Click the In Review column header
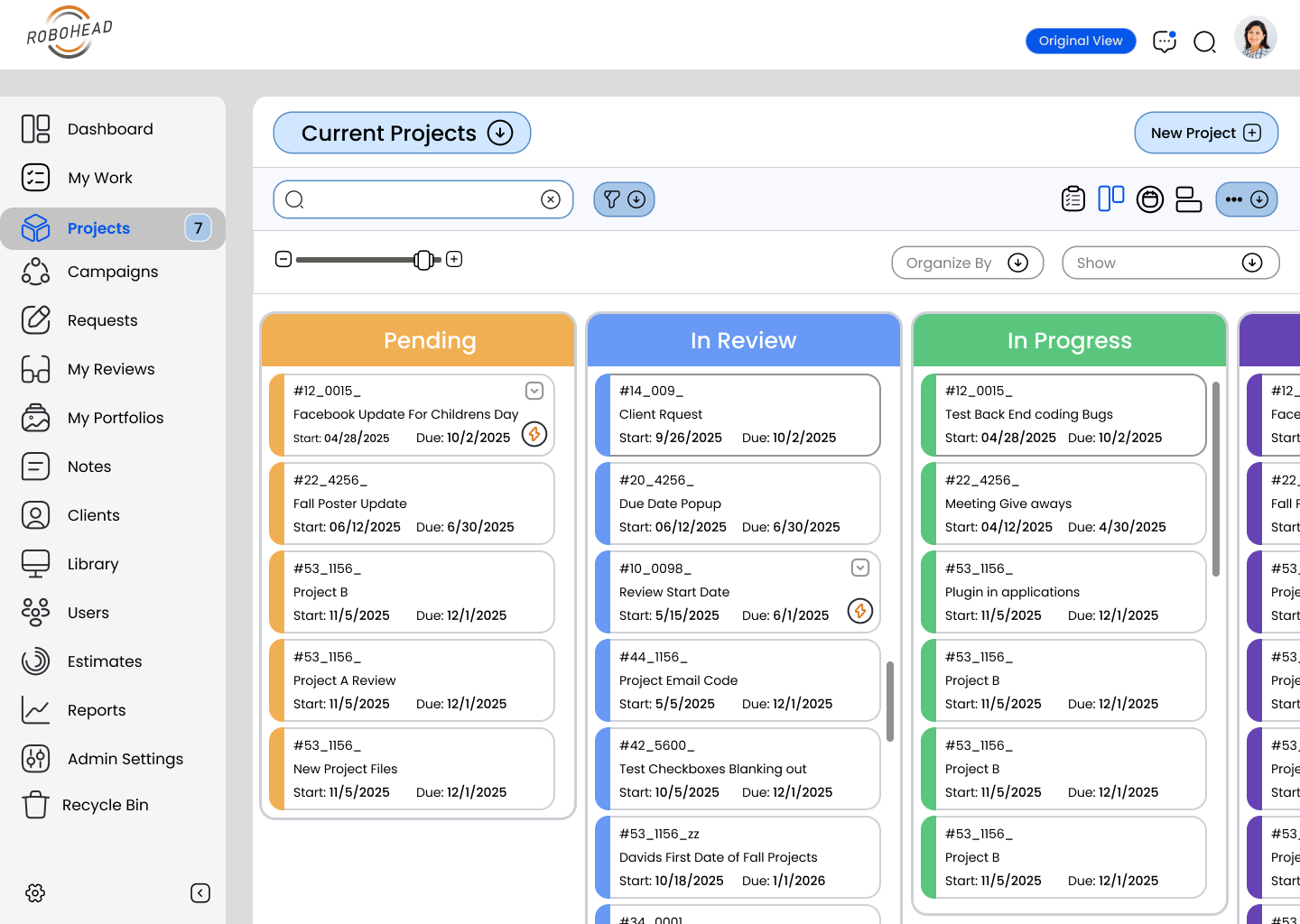The height and width of the screenshot is (924, 1300). click(744, 340)
